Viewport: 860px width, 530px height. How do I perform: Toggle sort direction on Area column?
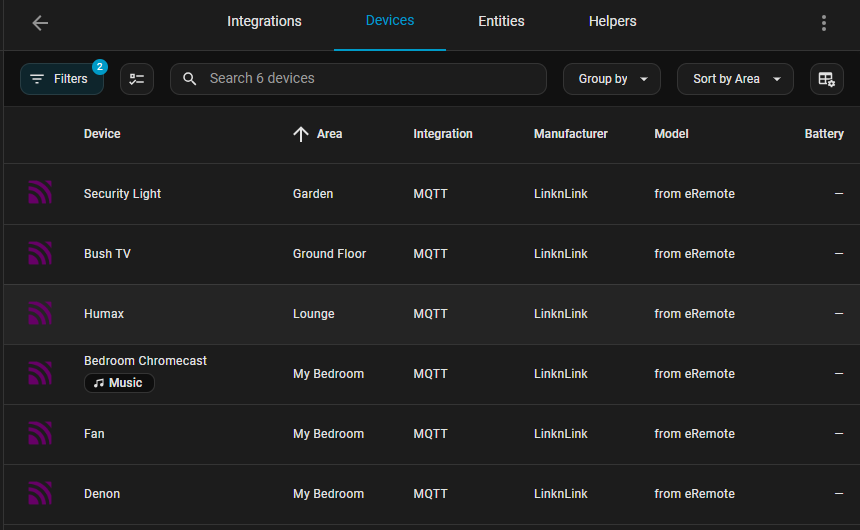pos(301,134)
